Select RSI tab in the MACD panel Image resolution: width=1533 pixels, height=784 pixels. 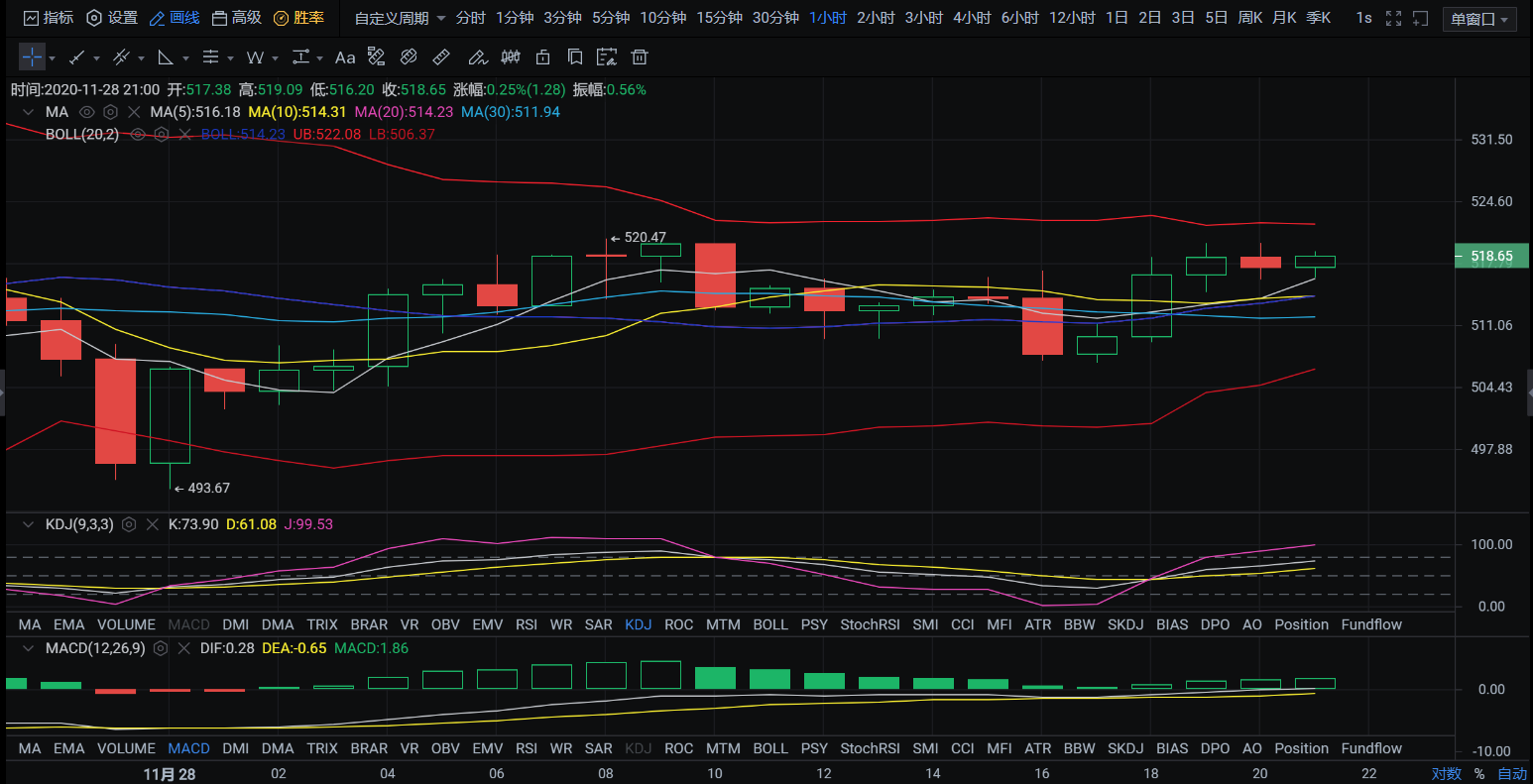pyautogui.click(x=527, y=748)
